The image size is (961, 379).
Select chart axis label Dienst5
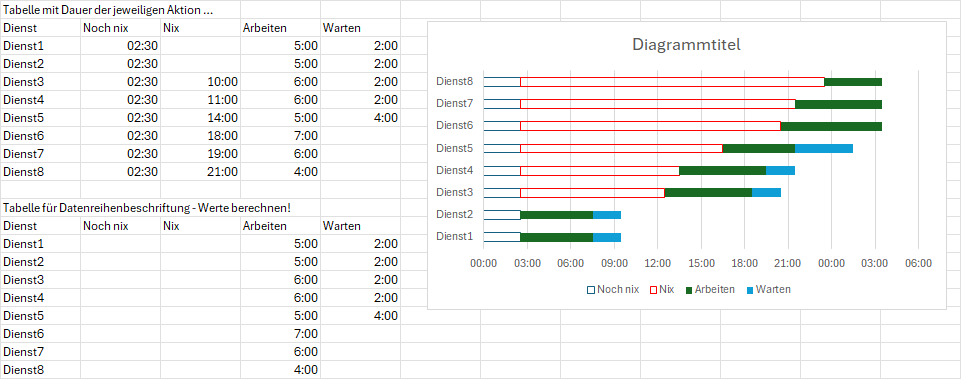tap(455, 147)
